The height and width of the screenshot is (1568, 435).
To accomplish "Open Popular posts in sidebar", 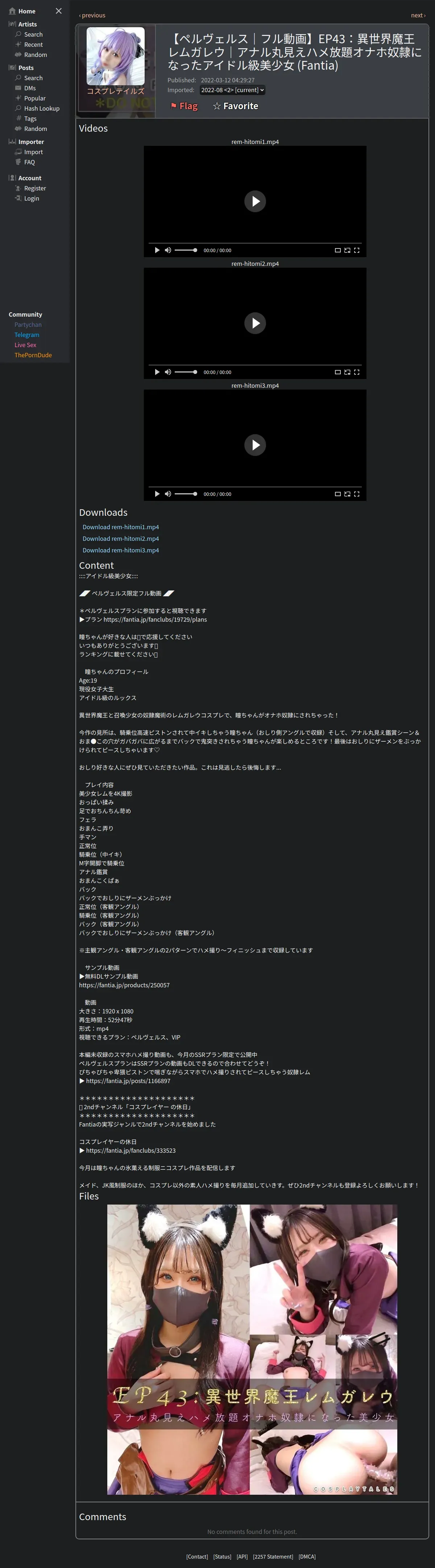I will tap(35, 98).
